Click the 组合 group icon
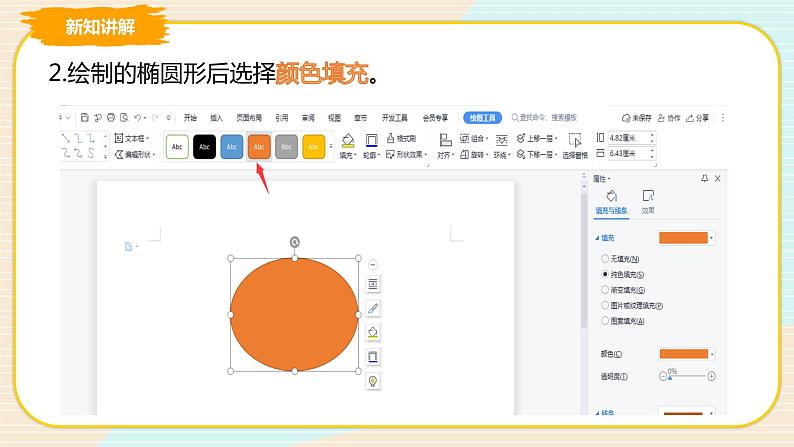The width and height of the screenshot is (794, 447). 474,138
